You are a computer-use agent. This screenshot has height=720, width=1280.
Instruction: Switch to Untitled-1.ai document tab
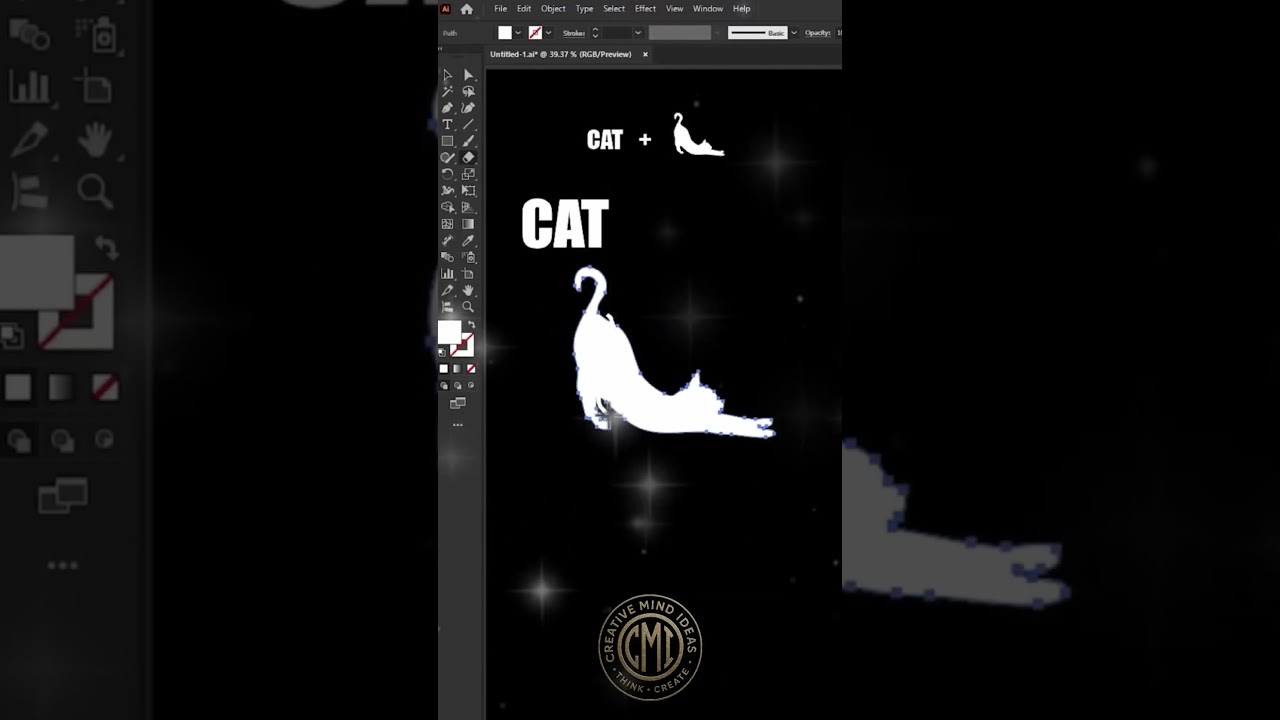coord(561,54)
